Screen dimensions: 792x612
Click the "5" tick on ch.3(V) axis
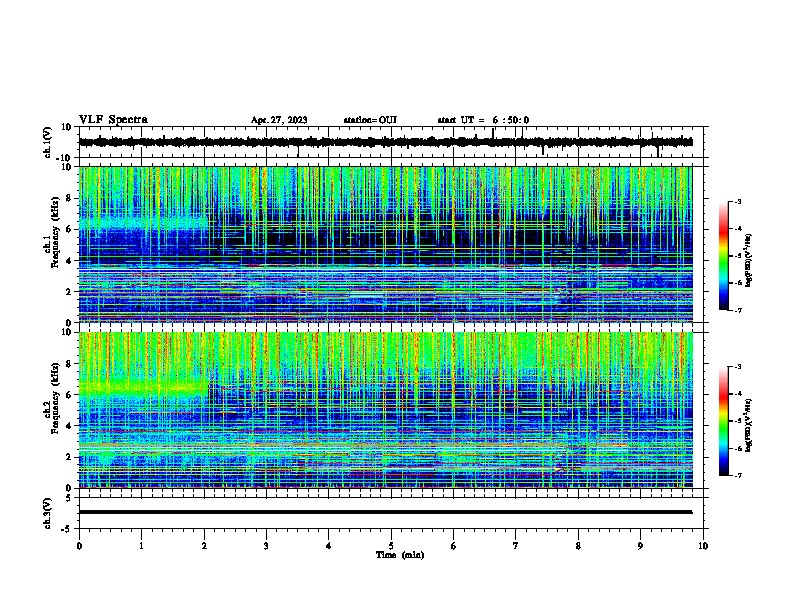coord(70,498)
